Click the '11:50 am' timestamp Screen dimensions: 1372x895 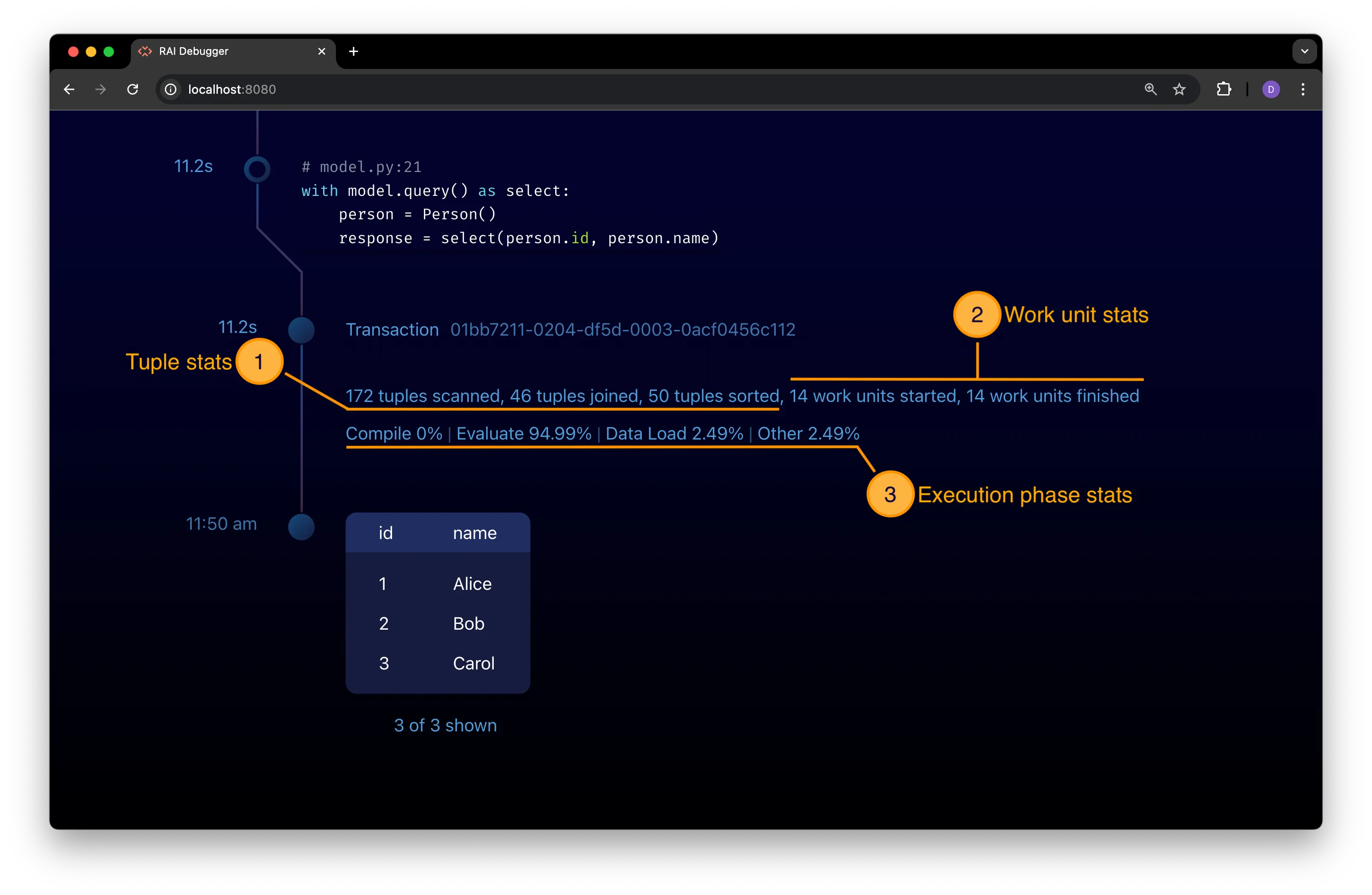pyautogui.click(x=221, y=524)
